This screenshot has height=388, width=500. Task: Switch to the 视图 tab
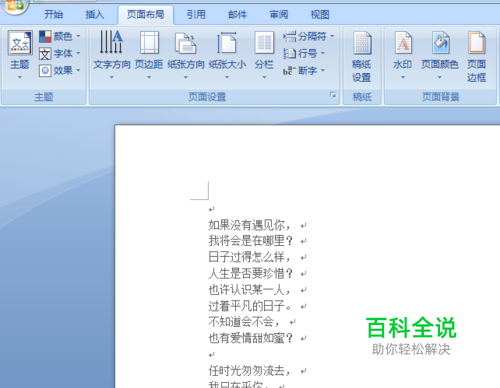click(320, 15)
